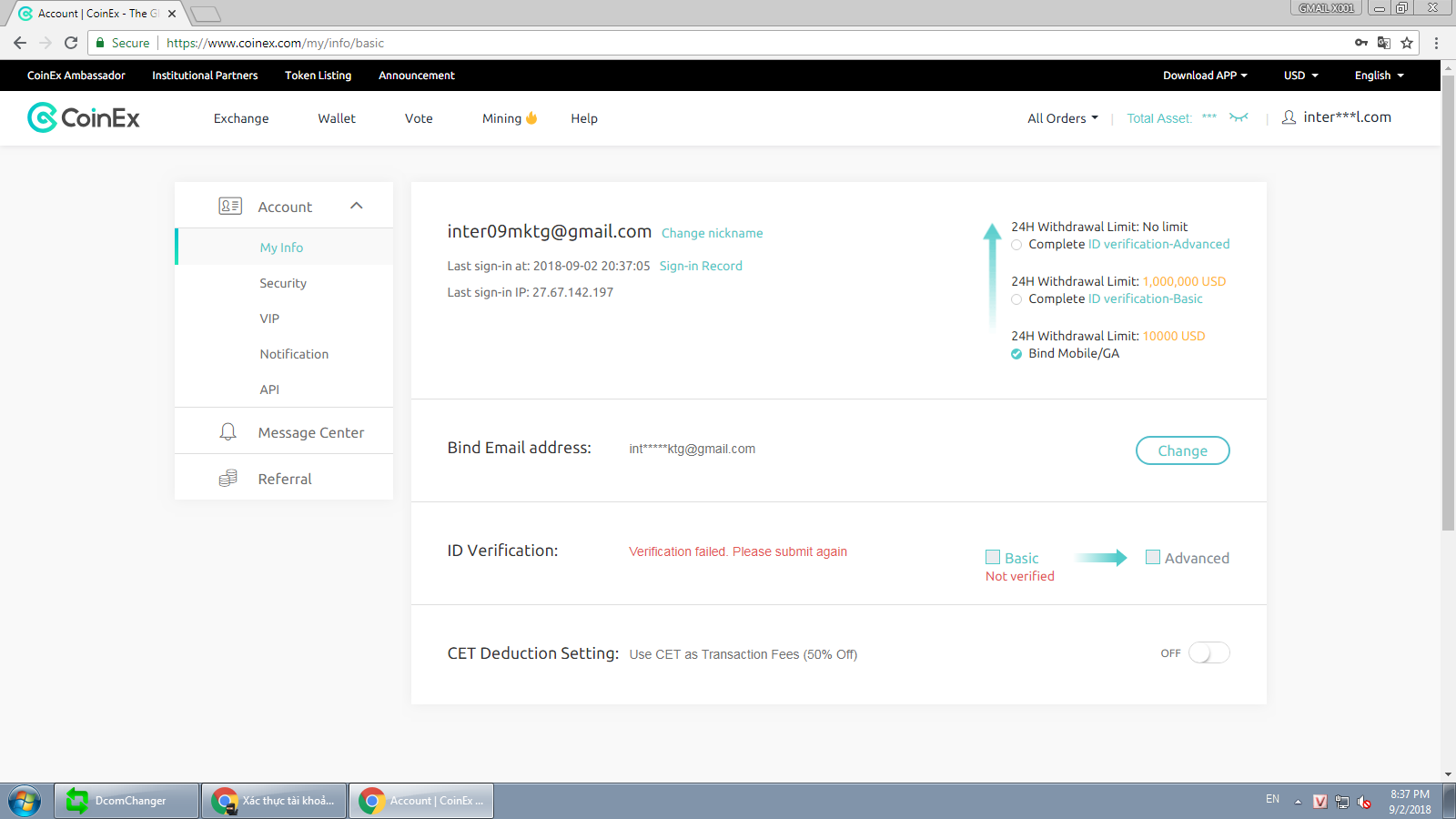This screenshot has width=1456, height=819.
Task: Select Security in sidebar
Action: (x=283, y=283)
